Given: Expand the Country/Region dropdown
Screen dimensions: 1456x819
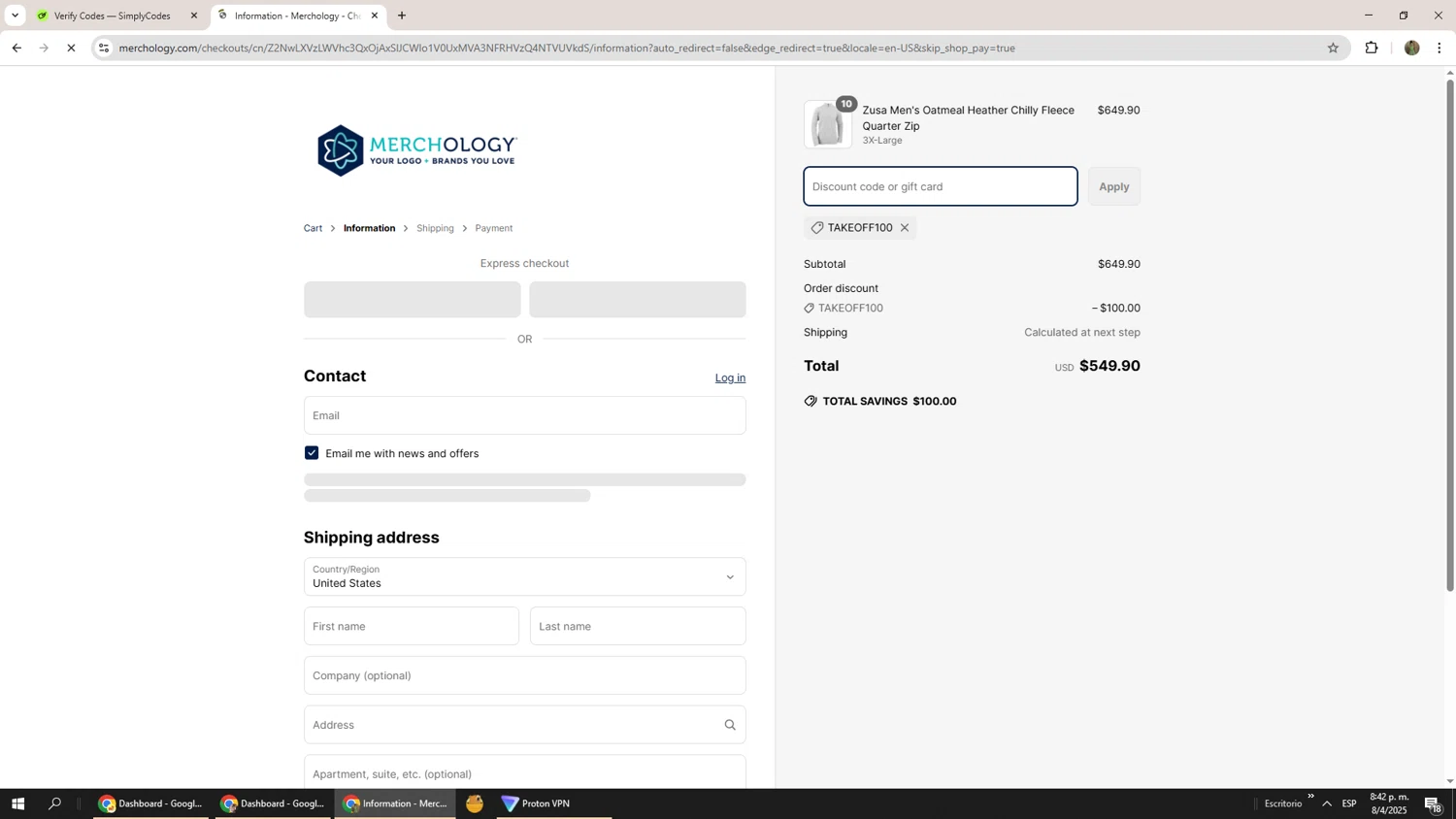Looking at the screenshot, I should click(x=524, y=576).
